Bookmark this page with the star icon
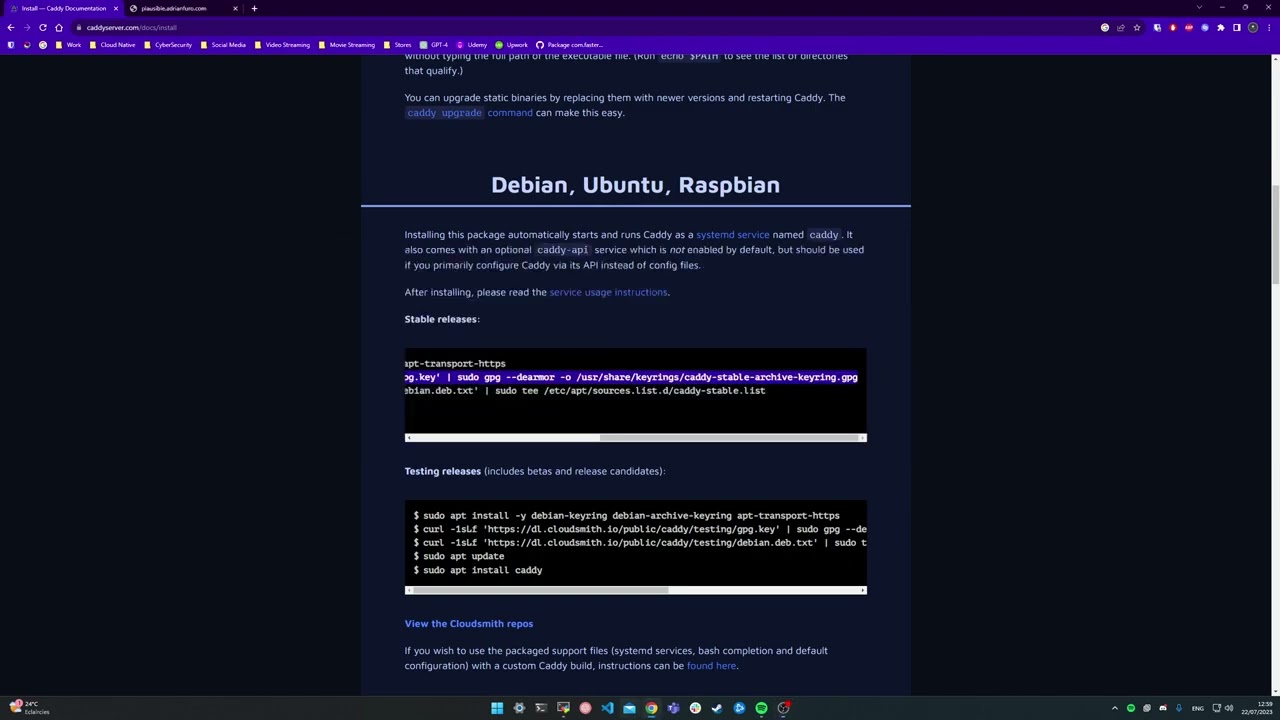This screenshot has width=1280, height=720. [1137, 27]
